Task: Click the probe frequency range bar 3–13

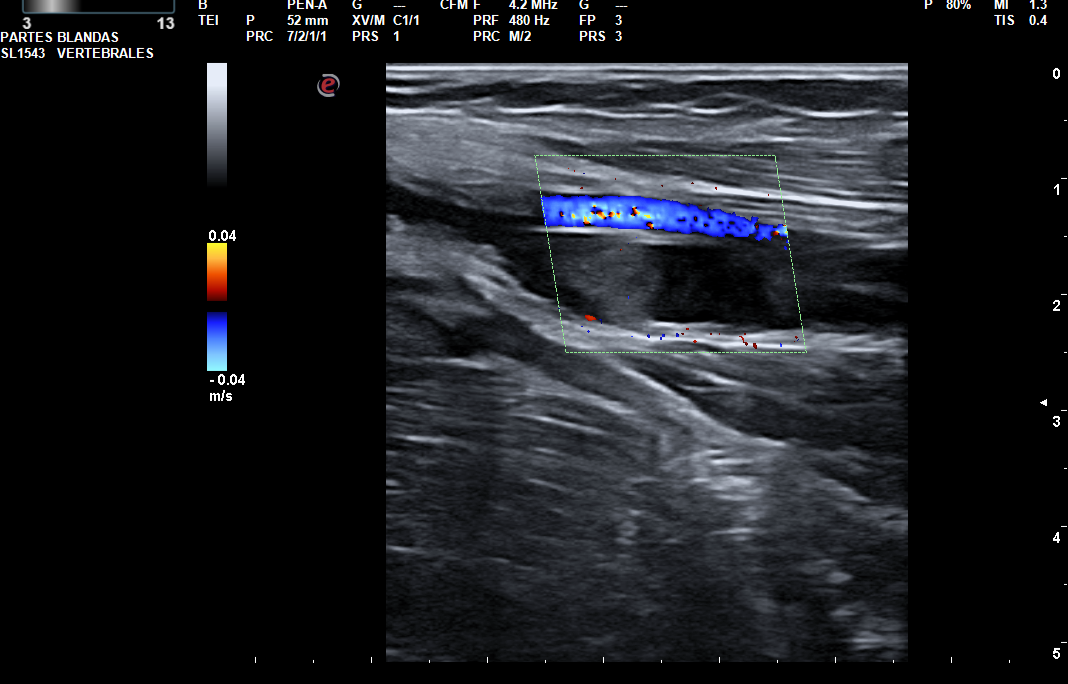Action: [x=98, y=6]
